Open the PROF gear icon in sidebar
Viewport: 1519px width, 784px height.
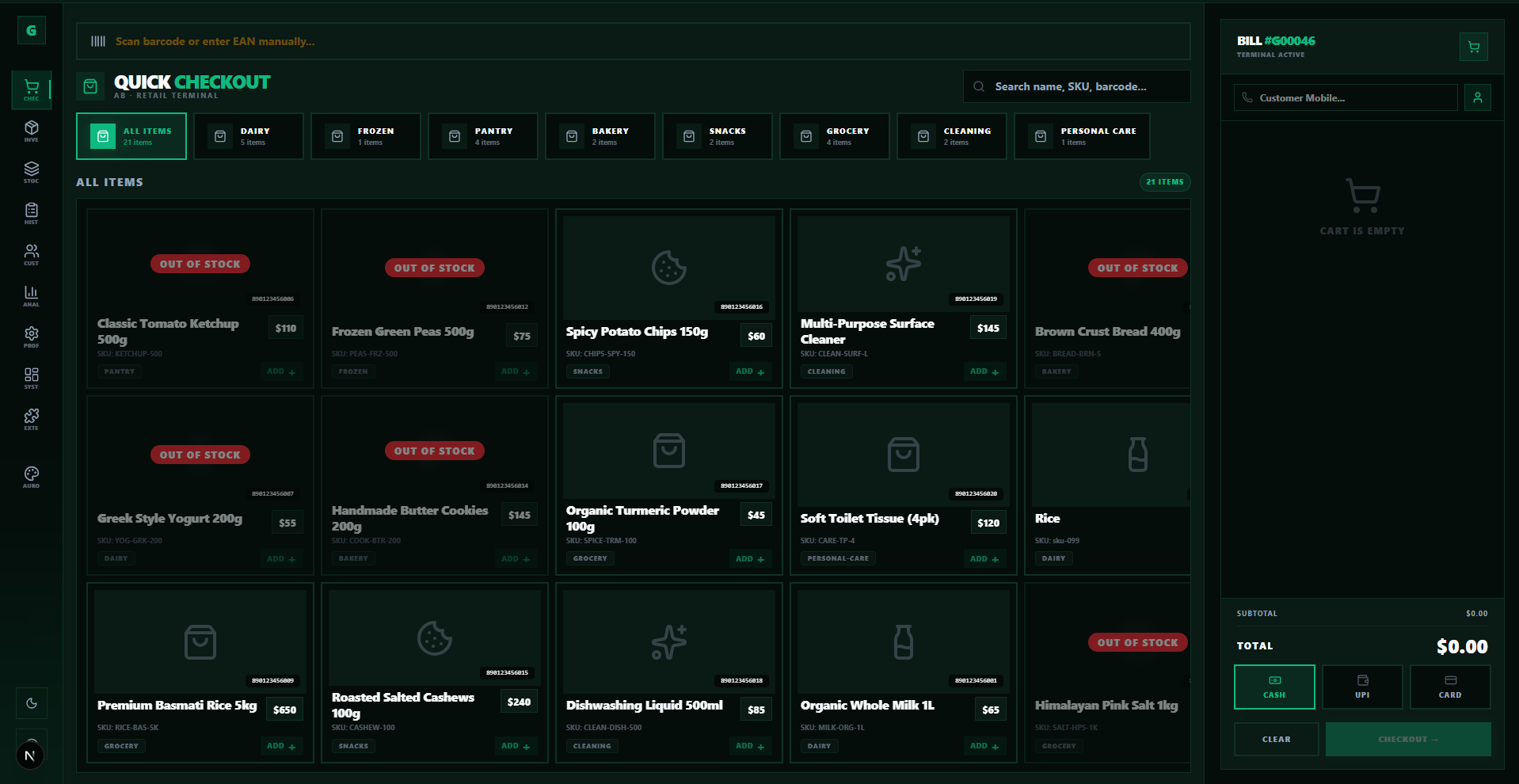tap(31, 337)
